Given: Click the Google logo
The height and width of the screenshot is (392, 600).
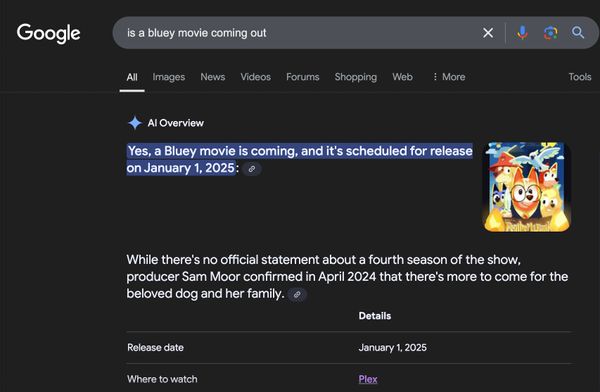Looking at the screenshot, I should click(x=49, y=33).
